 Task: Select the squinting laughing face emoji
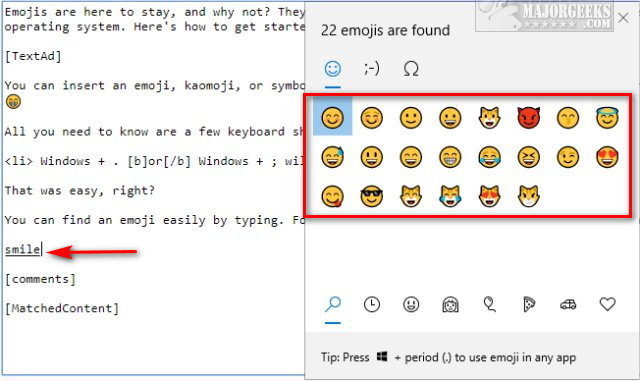coord(529,157)
